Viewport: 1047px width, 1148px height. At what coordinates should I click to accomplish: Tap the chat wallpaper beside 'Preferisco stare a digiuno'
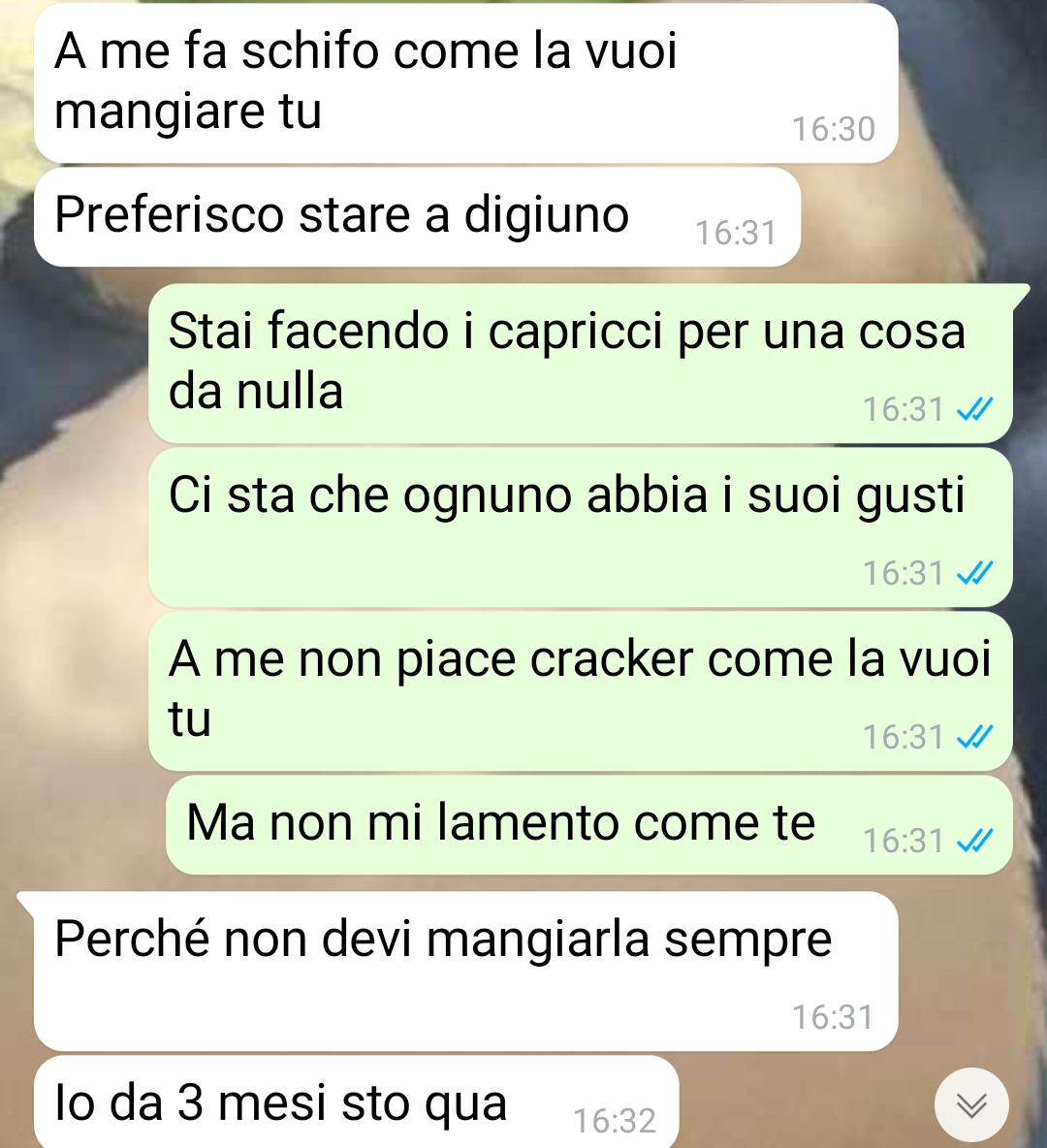pyautogui.click(x=923, y=217)
